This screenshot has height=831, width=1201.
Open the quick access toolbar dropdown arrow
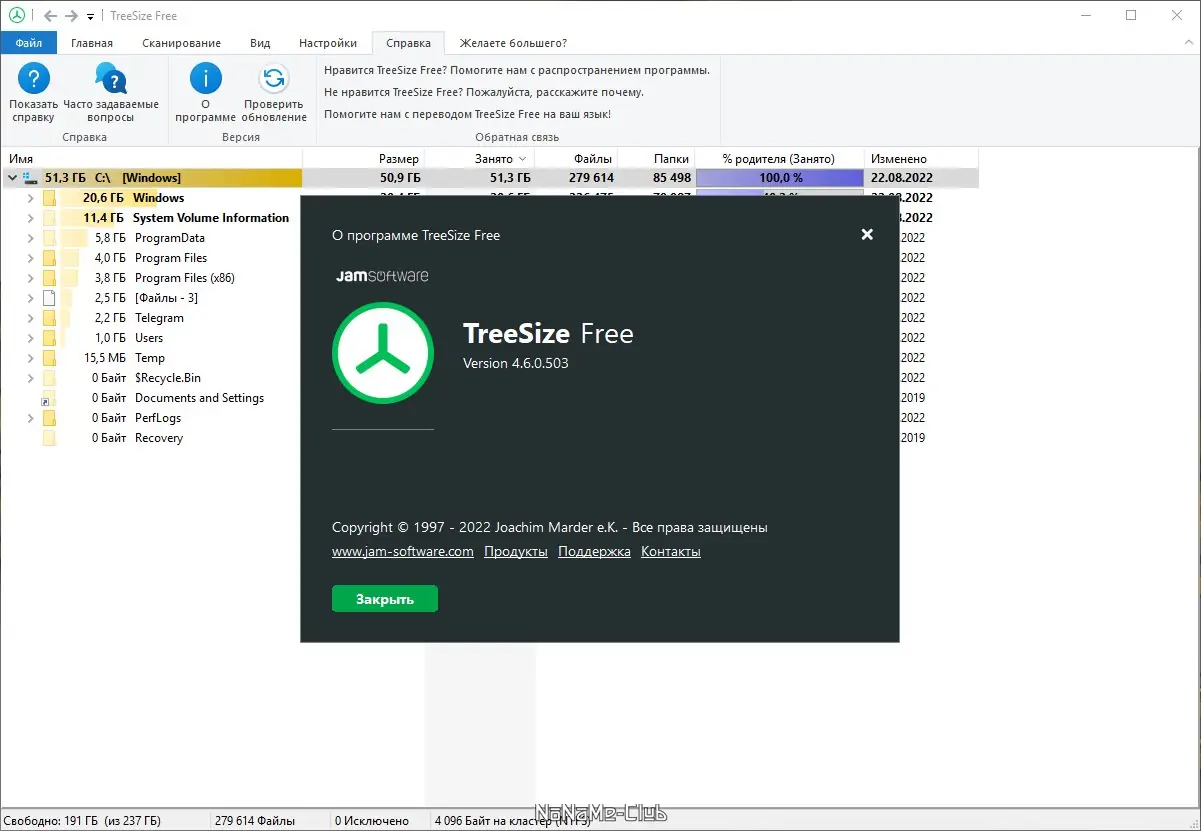coord(90,17)
